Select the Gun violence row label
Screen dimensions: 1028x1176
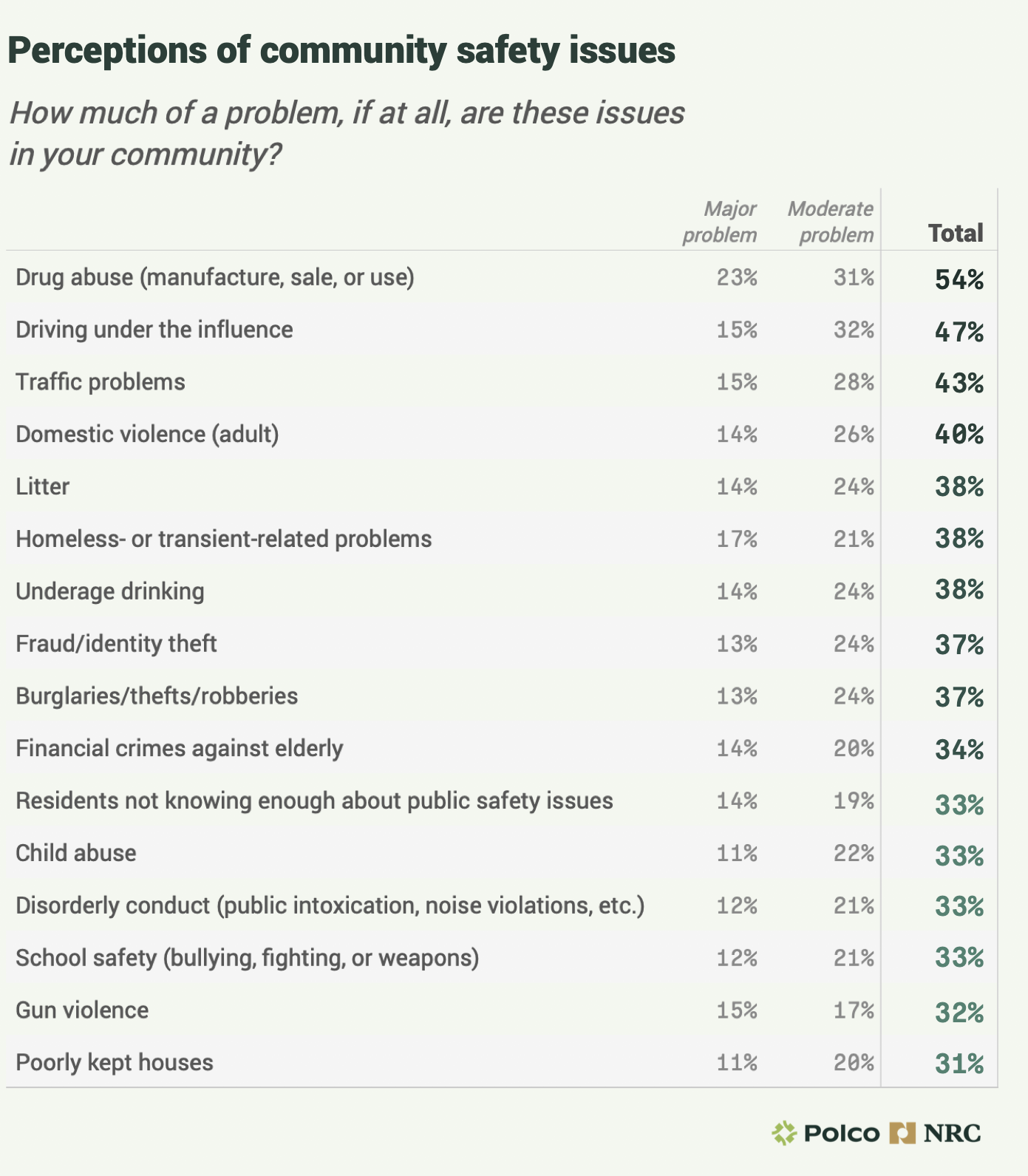[82, 1010]
